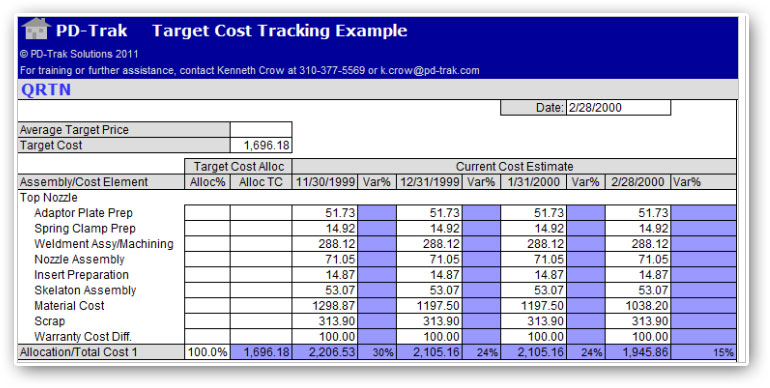
Task: Select empty Alloc TC cell for Material Cost
Action: point(261,306)
